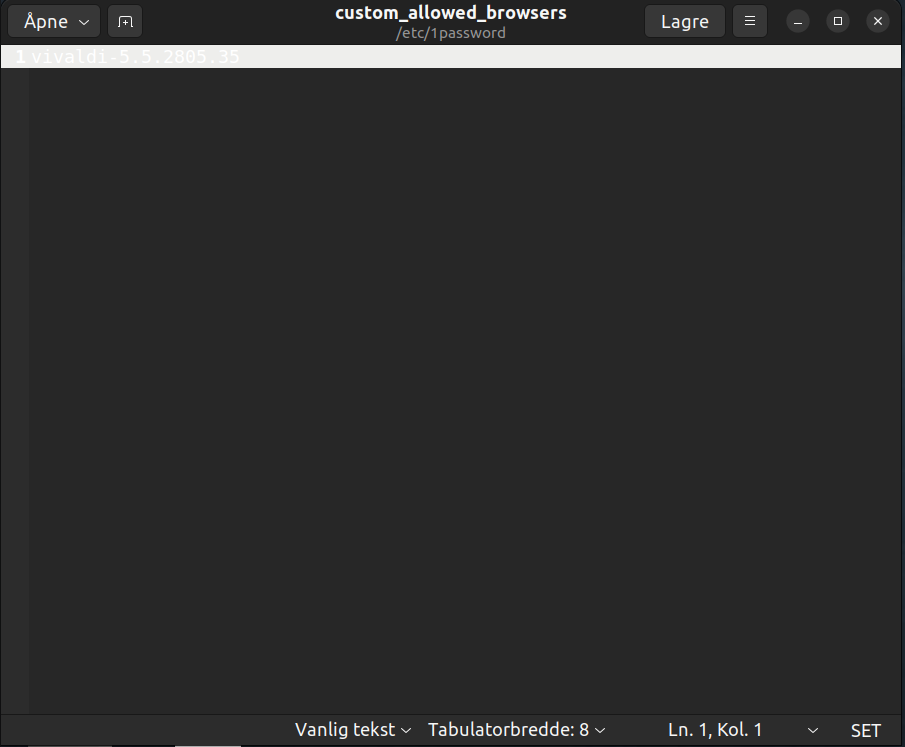This screenshot has height=747, width=905.
Task: Minimize the text editor window
Action: click(798, 21)
